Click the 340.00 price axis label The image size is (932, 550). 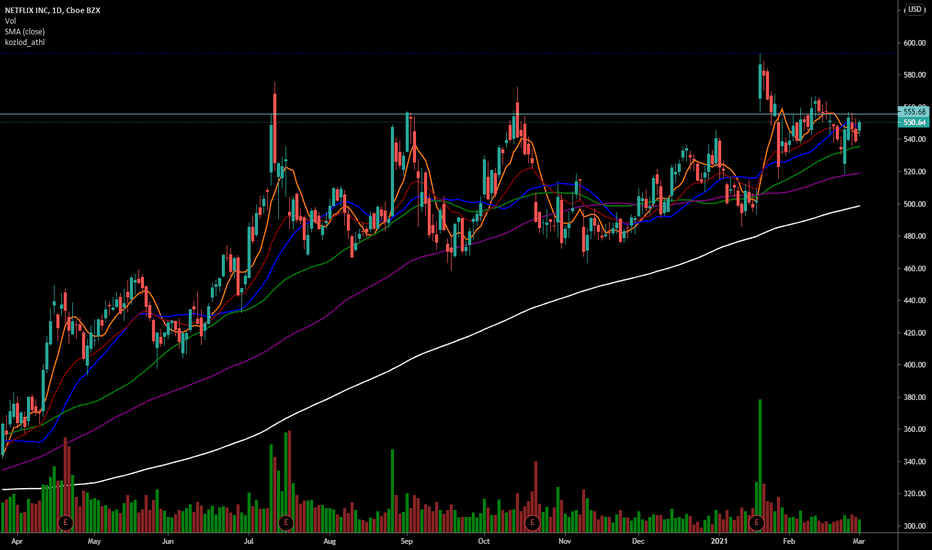(914, 461)
